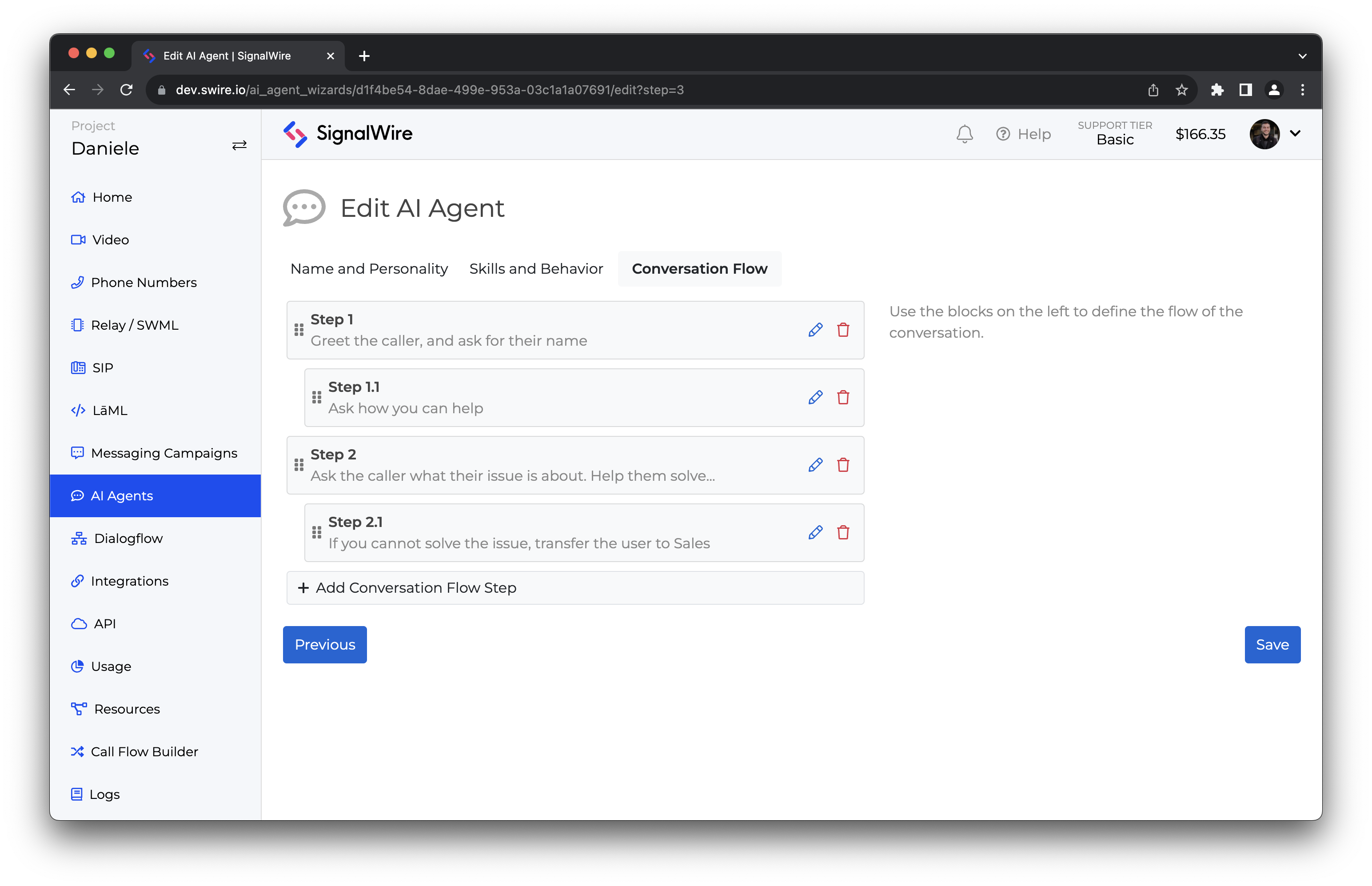Click the Previous button
The height and width of the screenshot is (886, 1372).
coord(324,644)
